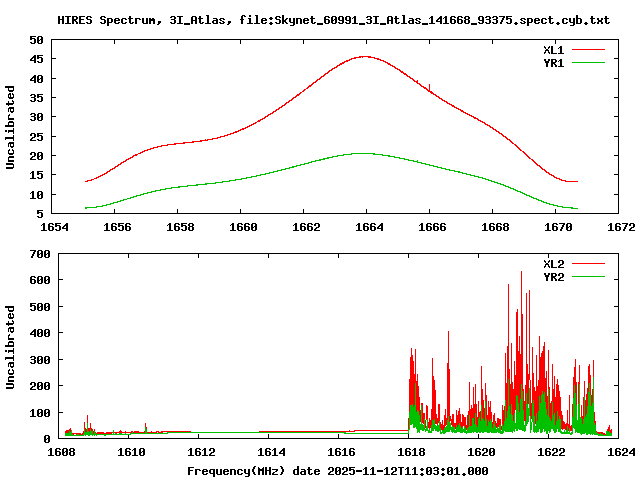Click the Frequency(MHz) date x-axis label

pos(337,470)
